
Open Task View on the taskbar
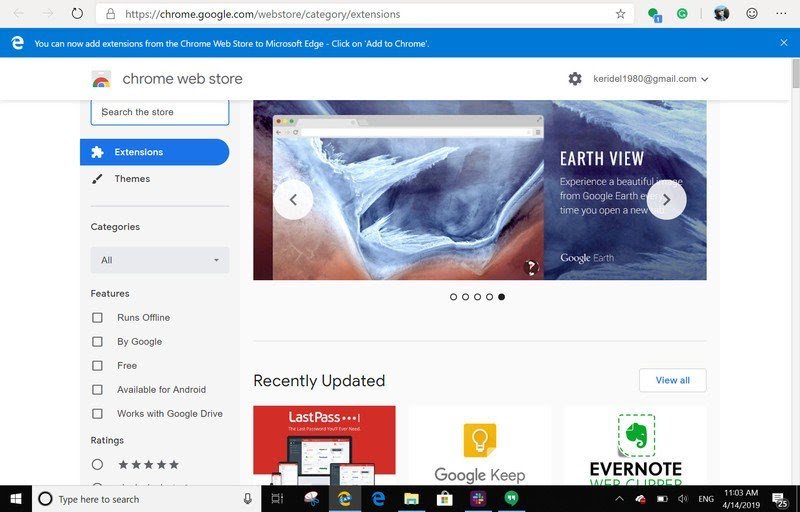pos(277,499)
